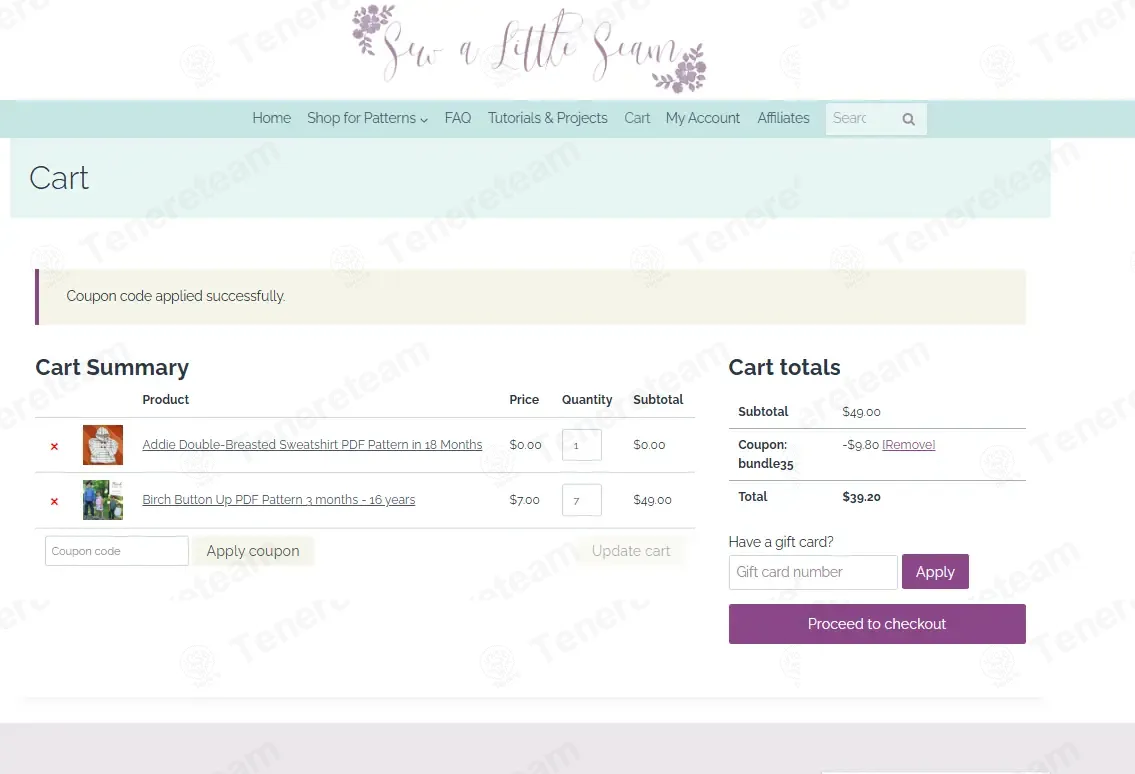Remove Addie Sweatshirt pattern with red X

(54, 446)
